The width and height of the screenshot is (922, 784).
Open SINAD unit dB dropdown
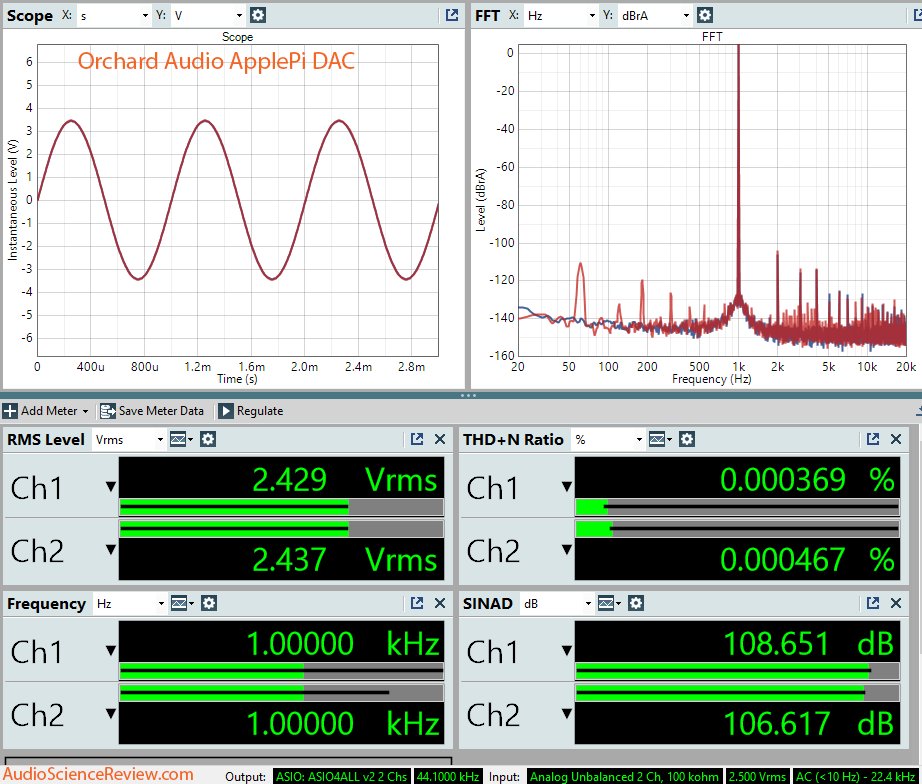point(556,603)
